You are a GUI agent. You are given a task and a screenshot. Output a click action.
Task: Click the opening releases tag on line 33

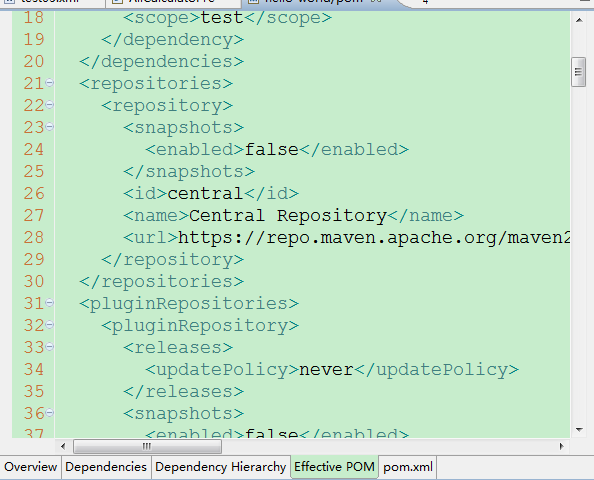point(178,348)
